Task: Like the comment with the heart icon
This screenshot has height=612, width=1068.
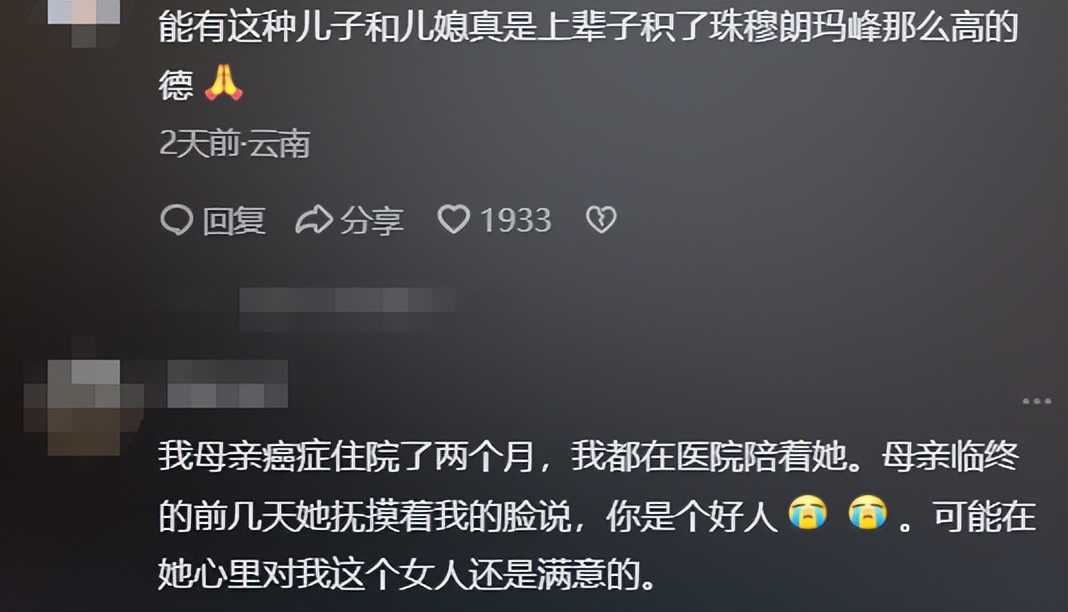Action: pos(454,219)
